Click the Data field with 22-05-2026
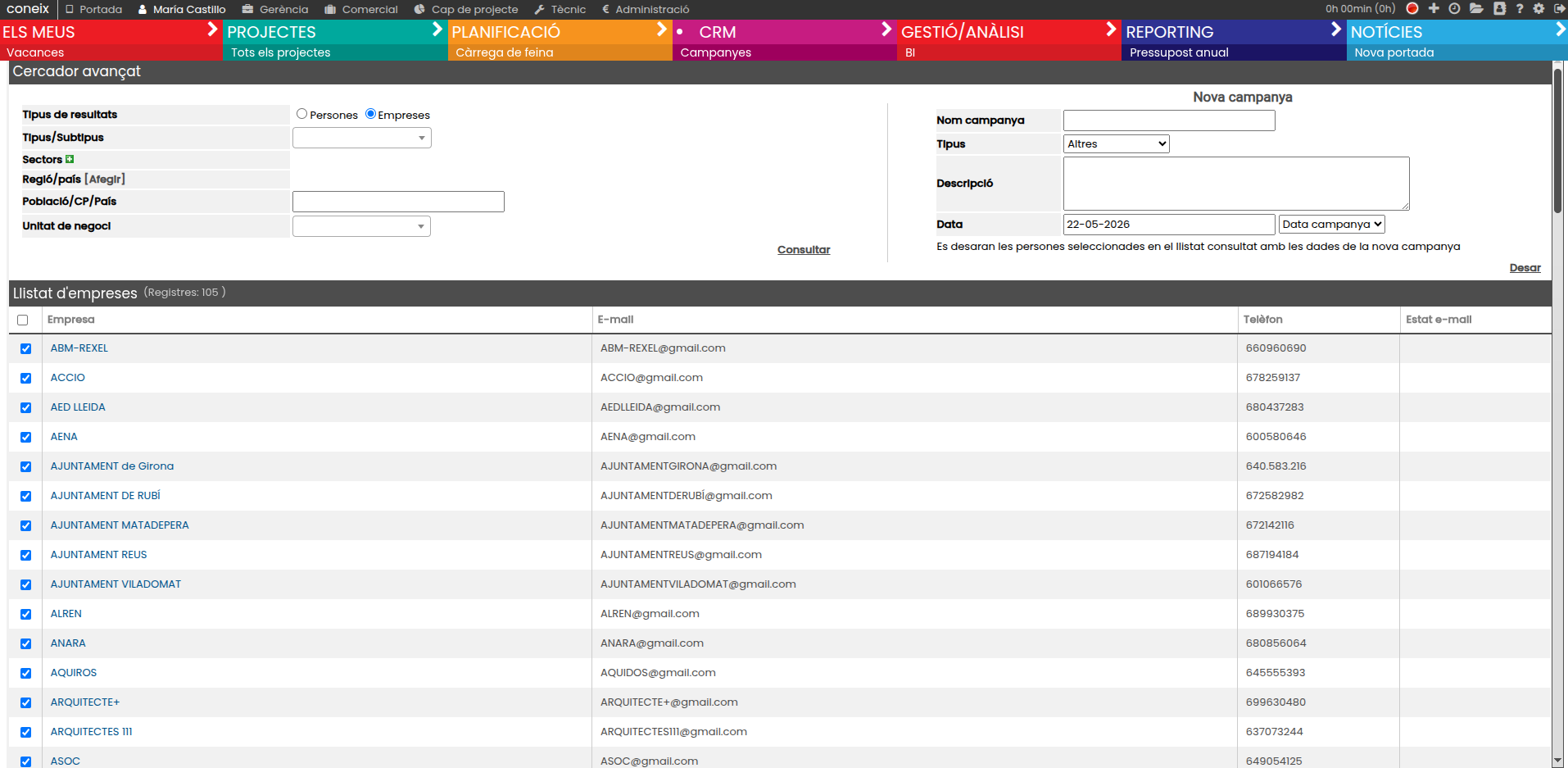This screenshot has height=768, width=1568. click(1169, 224)
